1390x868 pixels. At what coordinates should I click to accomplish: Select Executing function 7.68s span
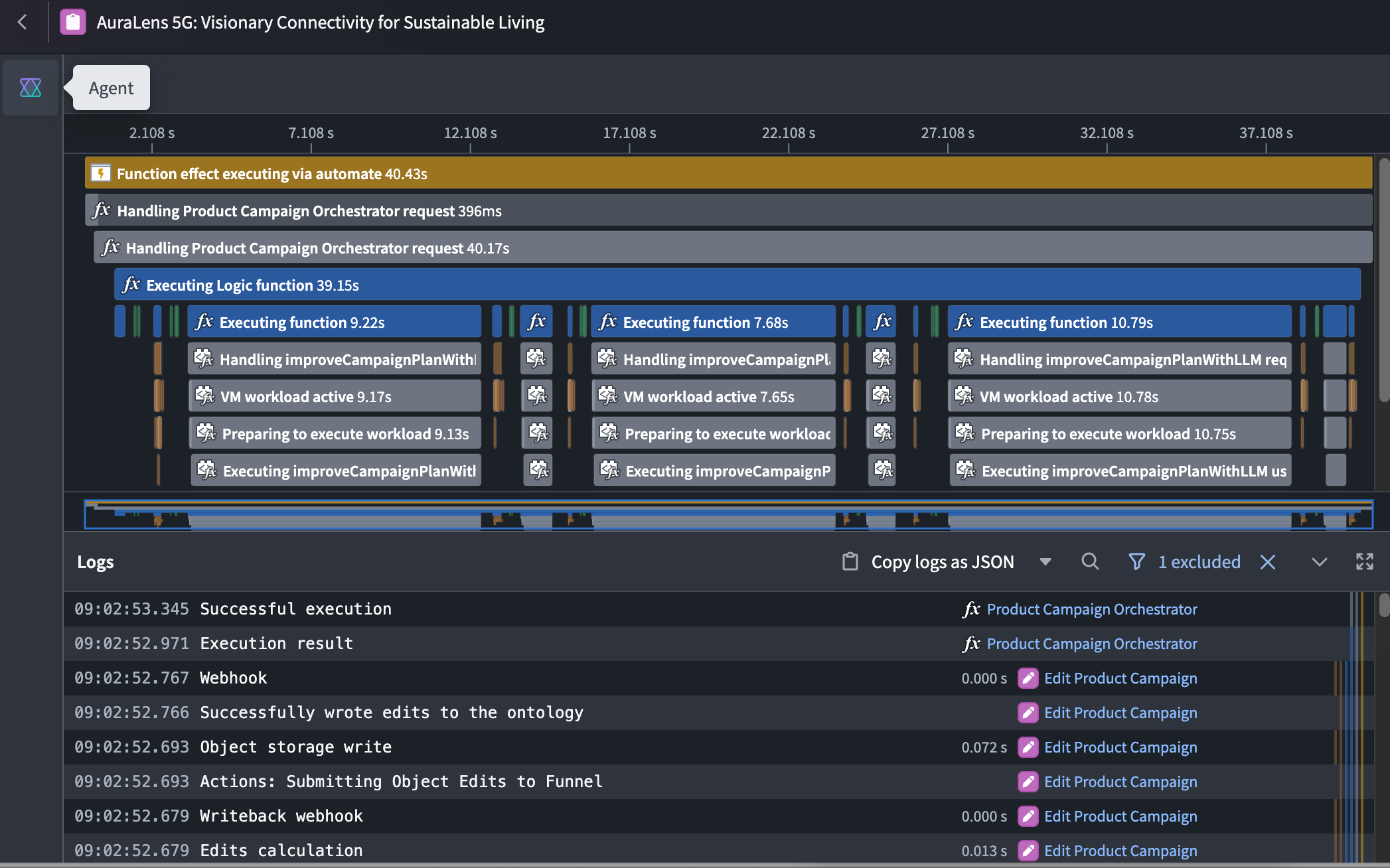click(x=714, y=323)
